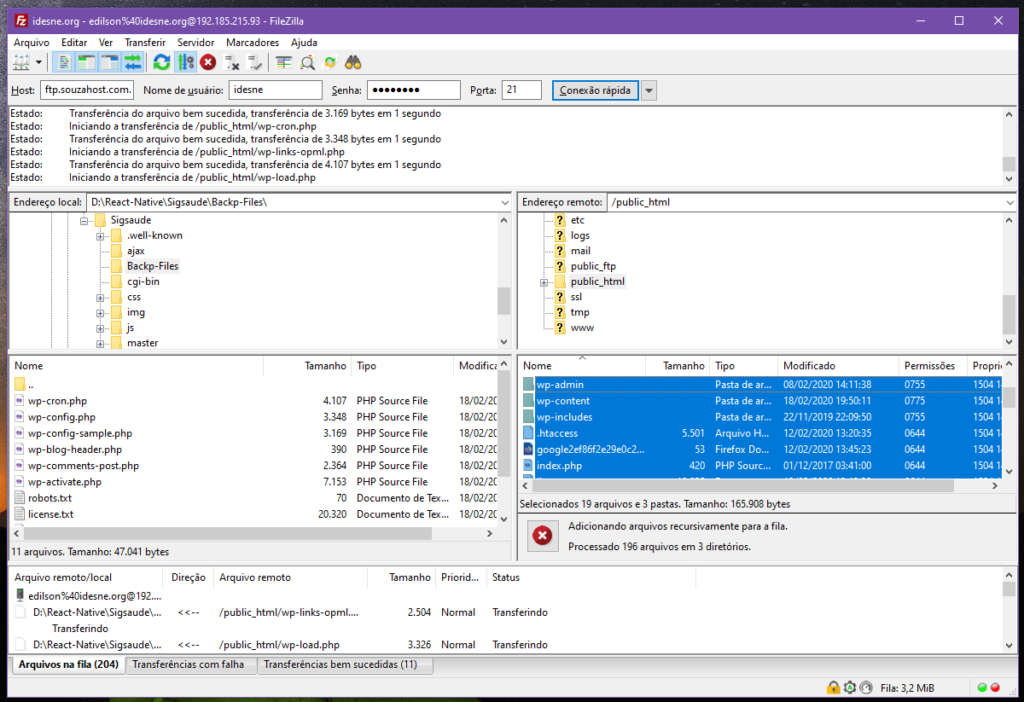The height and width of the screenshot is (702, 1024).
Task: Toggle processing of the transfer queue
Action: point(185,63)
